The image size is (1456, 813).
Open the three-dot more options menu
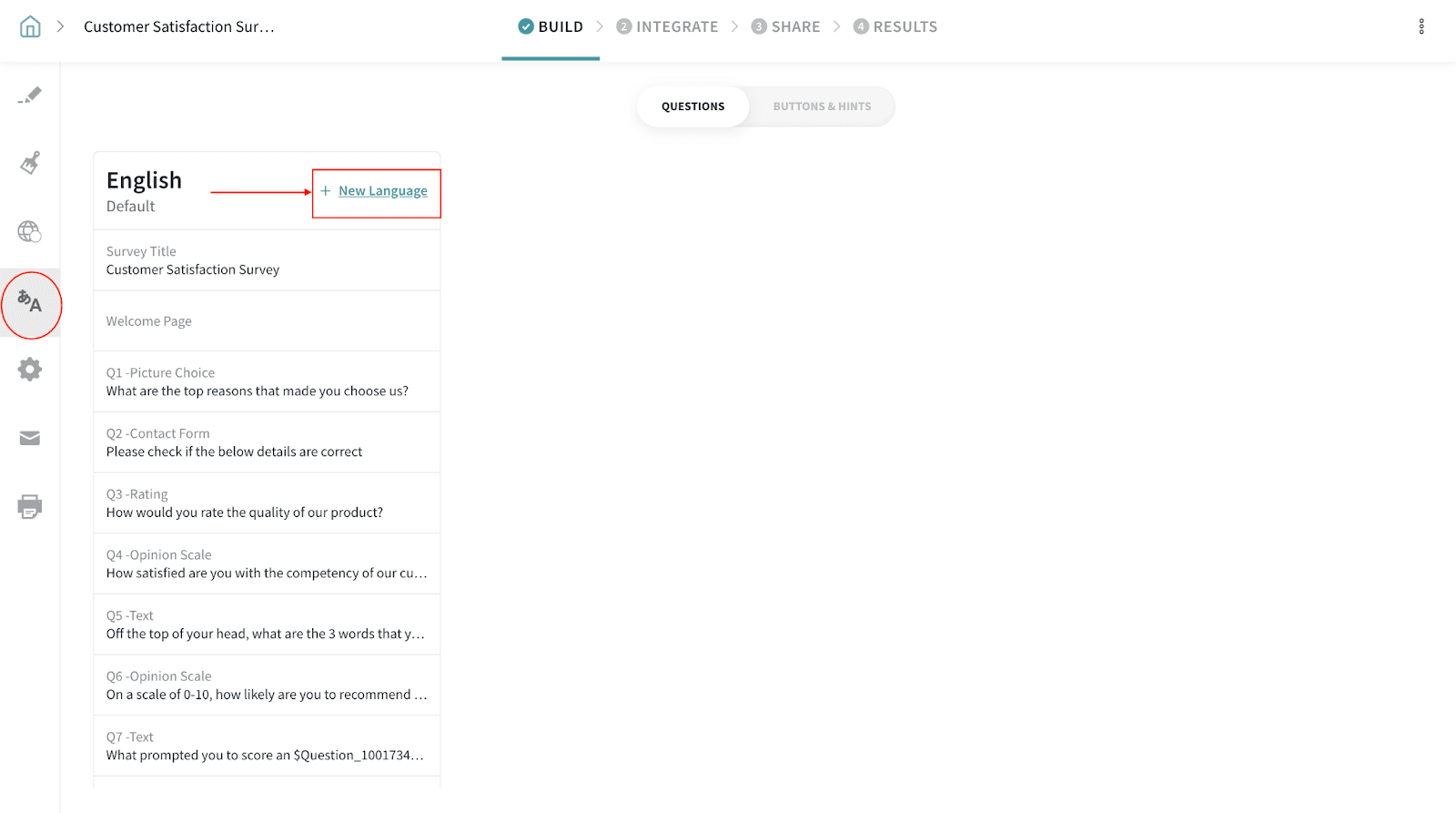(x=1421, y=27)
